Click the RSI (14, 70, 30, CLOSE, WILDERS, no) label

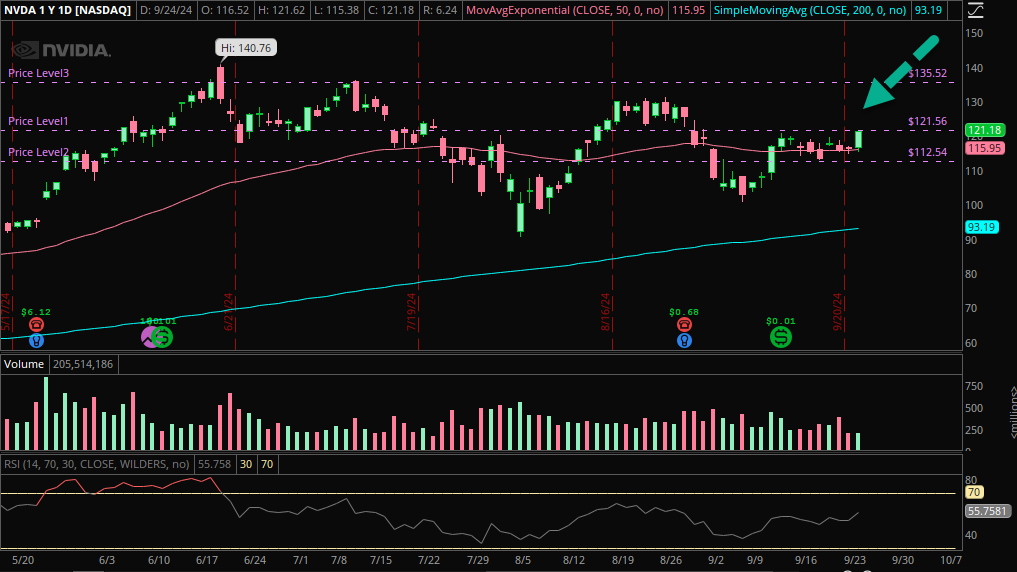[97, 464]
